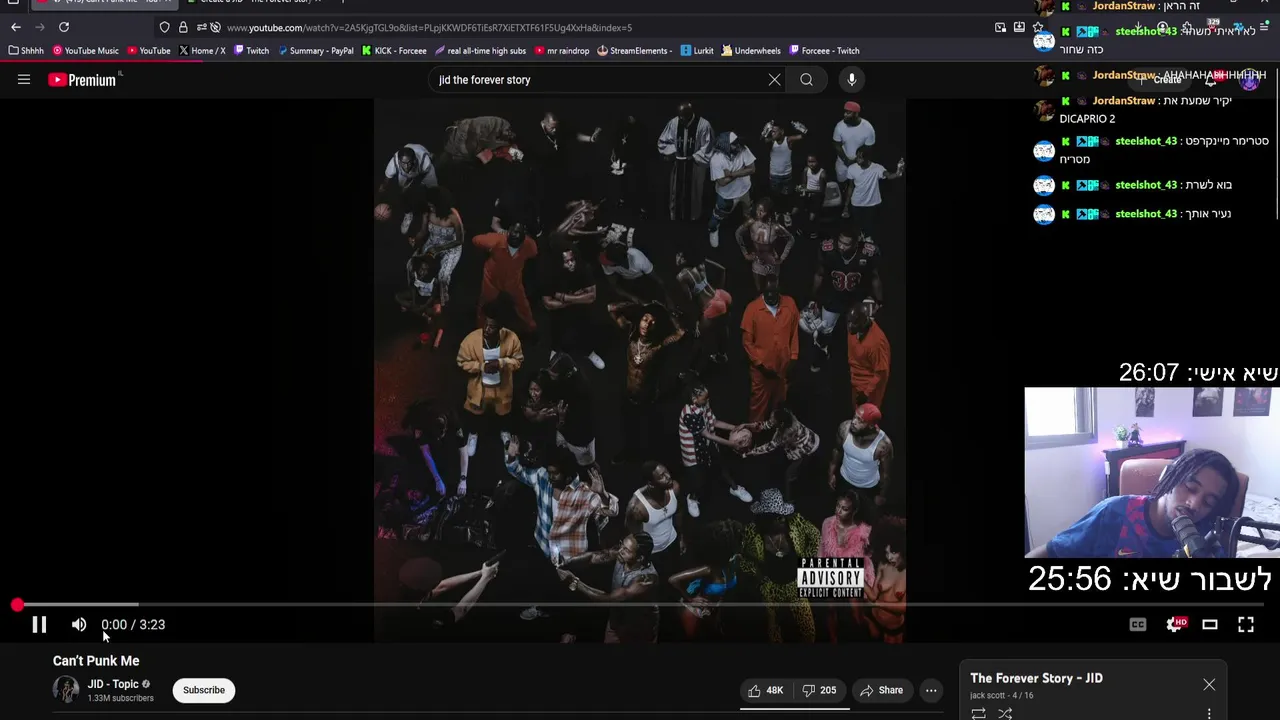Open the Shhhh bookmarks folder
1280x720 pixels.
coord(26,51)
